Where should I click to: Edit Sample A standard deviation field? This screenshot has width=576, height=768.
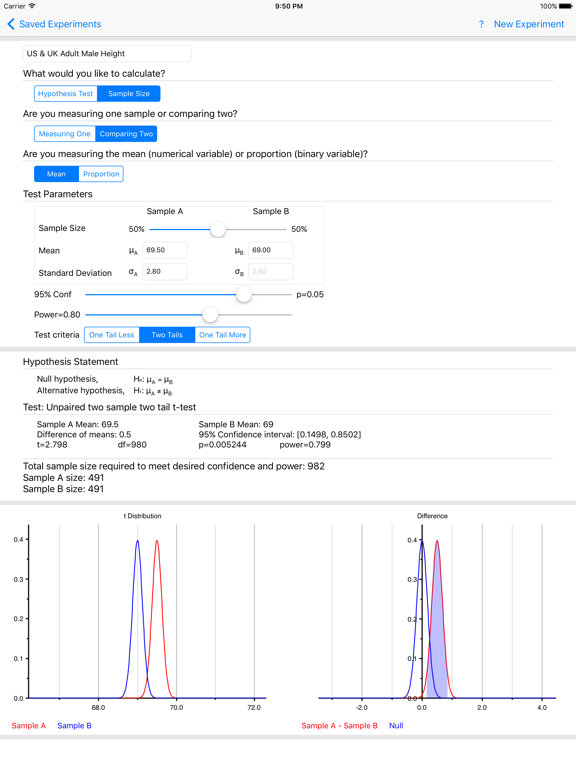(165, 271)
